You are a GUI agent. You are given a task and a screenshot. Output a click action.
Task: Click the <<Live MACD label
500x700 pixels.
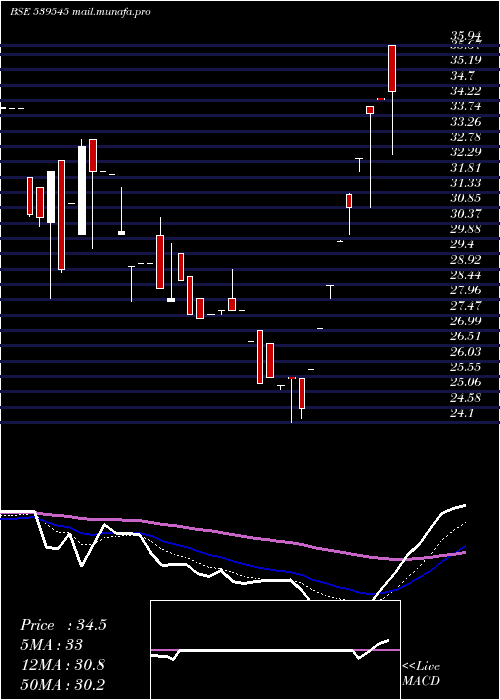tap(421, 673)
